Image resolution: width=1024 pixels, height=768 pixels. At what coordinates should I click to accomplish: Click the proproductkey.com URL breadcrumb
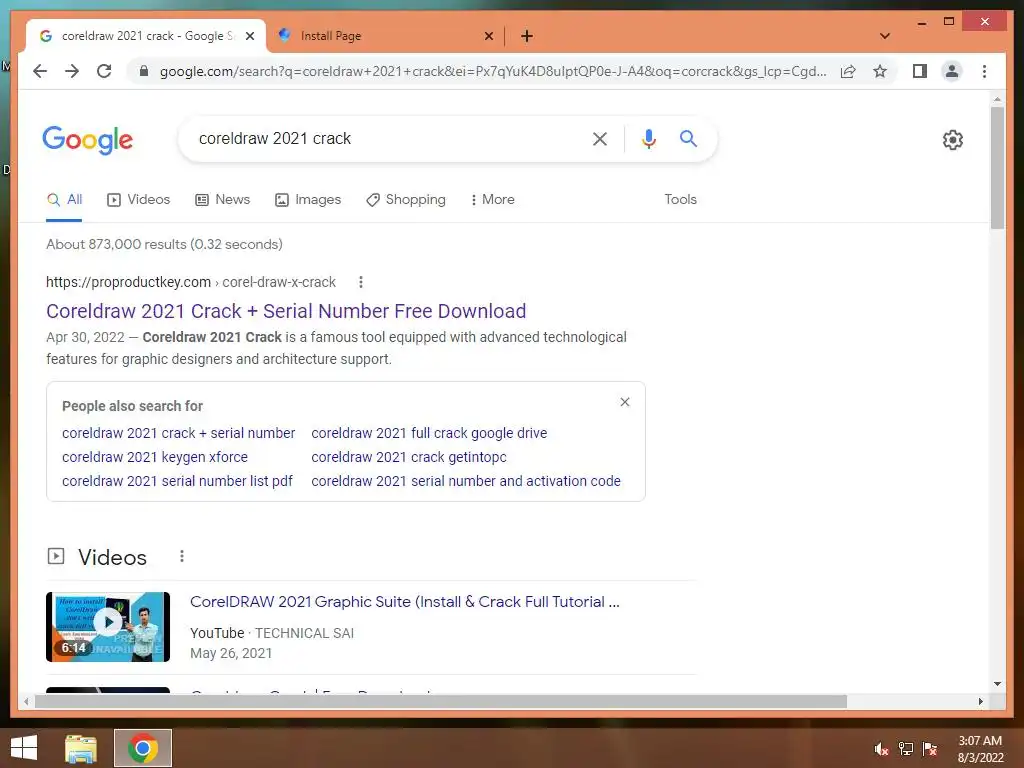[x=191, y=282]
